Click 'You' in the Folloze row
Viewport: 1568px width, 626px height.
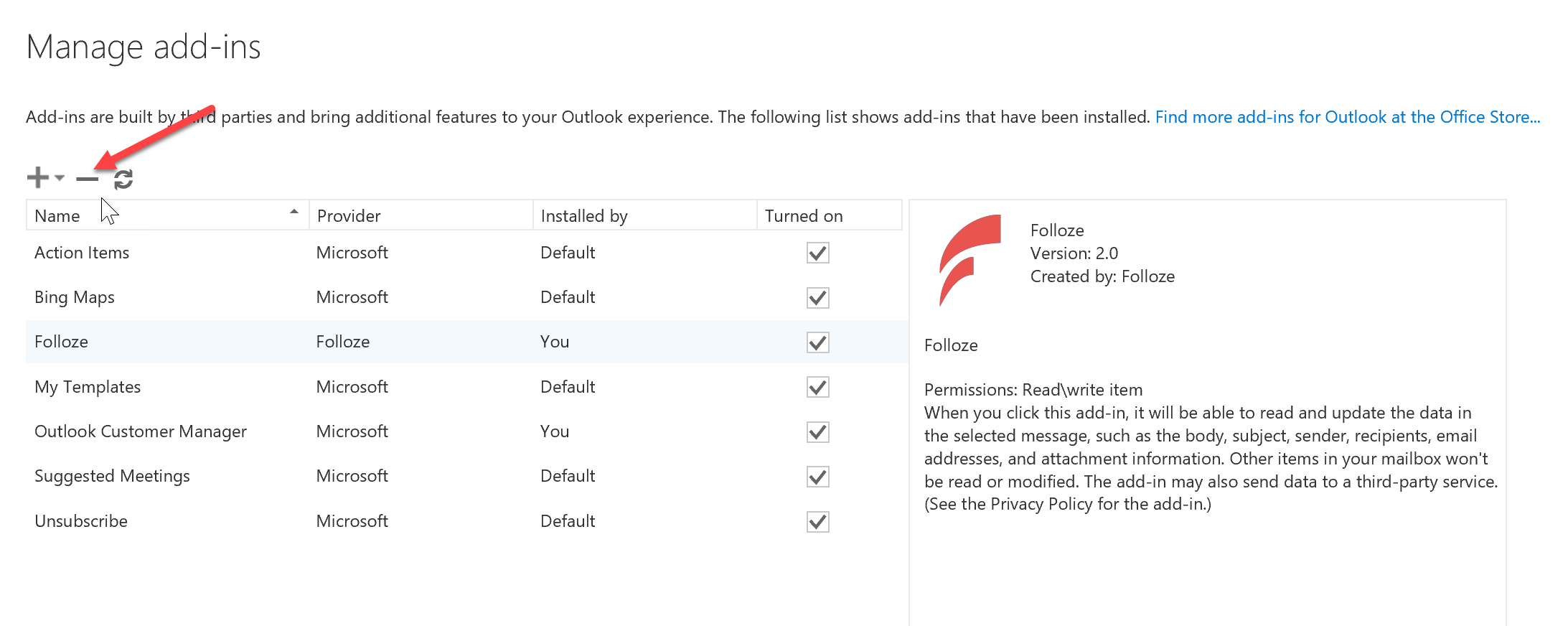tap(555, 342)
